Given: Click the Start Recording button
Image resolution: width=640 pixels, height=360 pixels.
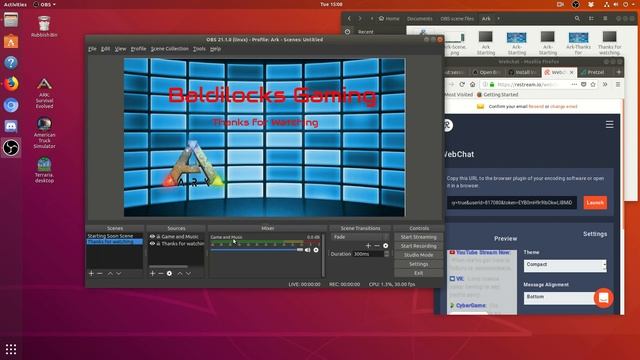Looking at the screenshot, I should point(418,246).
